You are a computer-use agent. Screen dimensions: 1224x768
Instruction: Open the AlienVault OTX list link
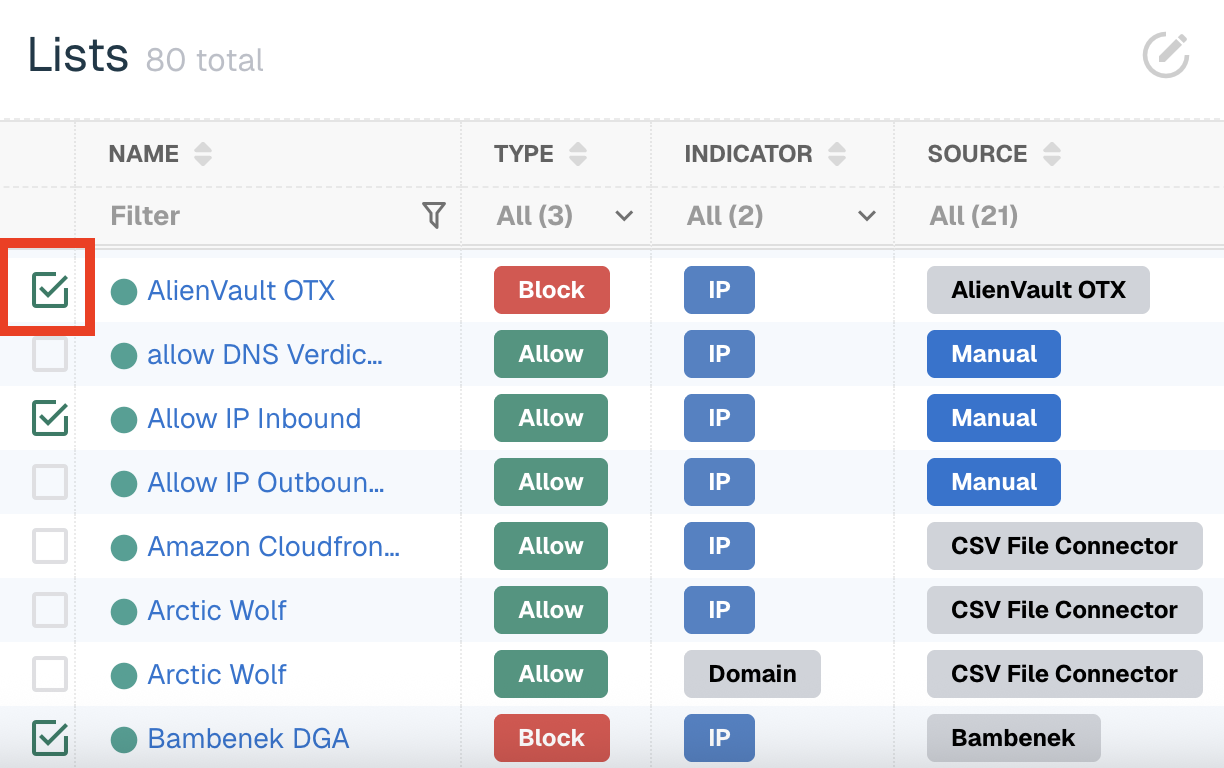(x=241, y=290)
